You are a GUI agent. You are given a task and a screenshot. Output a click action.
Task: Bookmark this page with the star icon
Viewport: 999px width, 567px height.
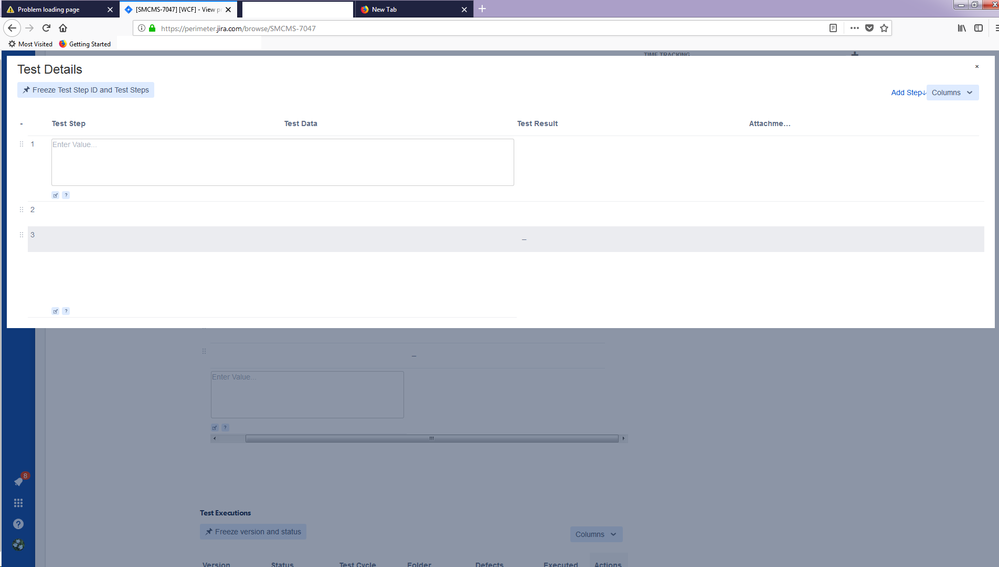coord(884,28)
